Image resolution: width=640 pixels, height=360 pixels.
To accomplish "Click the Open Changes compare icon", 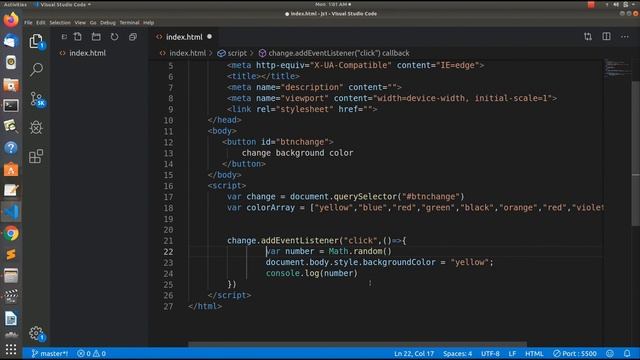I will pyautogui.click(x=588, y=37).
